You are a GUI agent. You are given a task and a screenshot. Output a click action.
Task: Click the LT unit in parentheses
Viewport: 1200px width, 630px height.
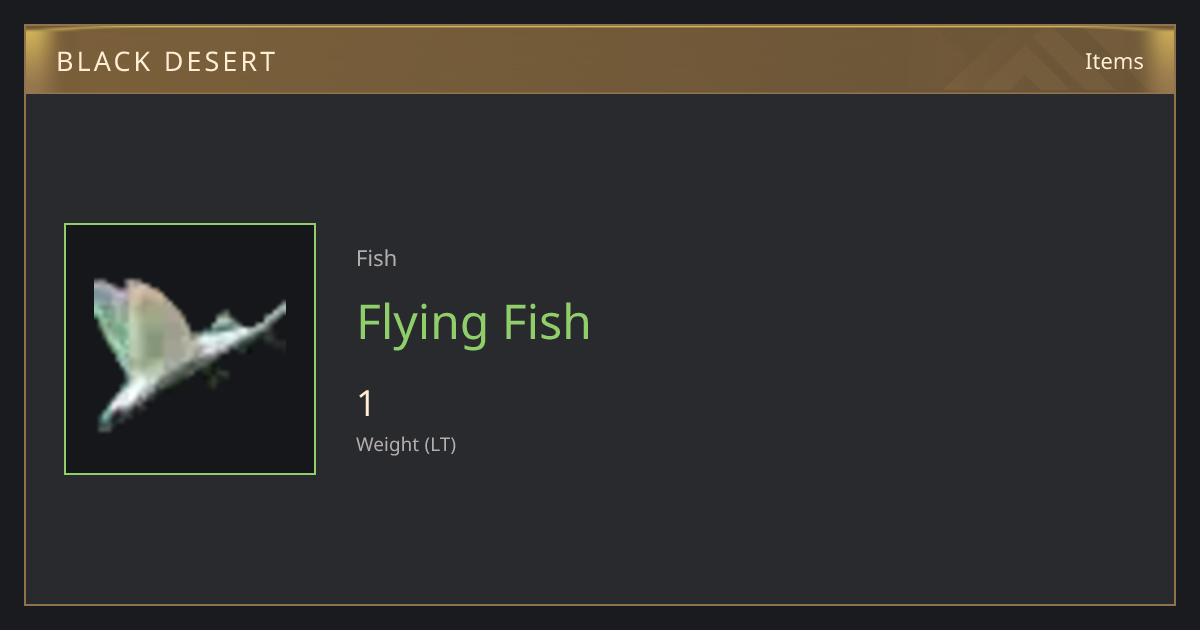pyautogui.click(x=441, y=445)
